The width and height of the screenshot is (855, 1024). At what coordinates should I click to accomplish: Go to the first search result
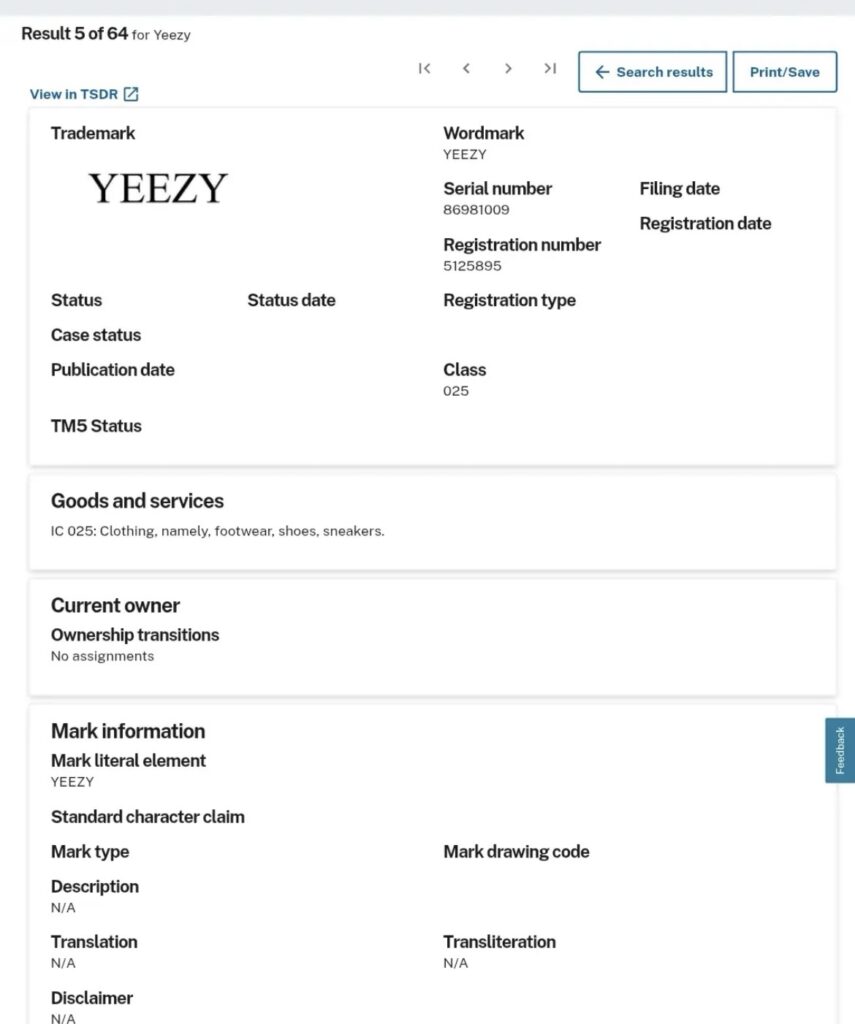tap(425, 69)
